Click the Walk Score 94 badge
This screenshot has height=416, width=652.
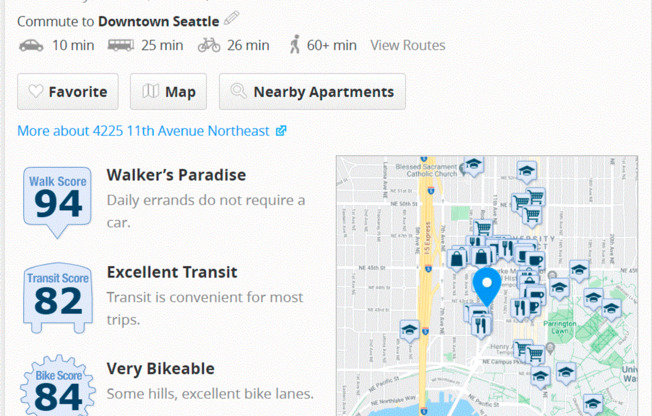pos(58,200)
